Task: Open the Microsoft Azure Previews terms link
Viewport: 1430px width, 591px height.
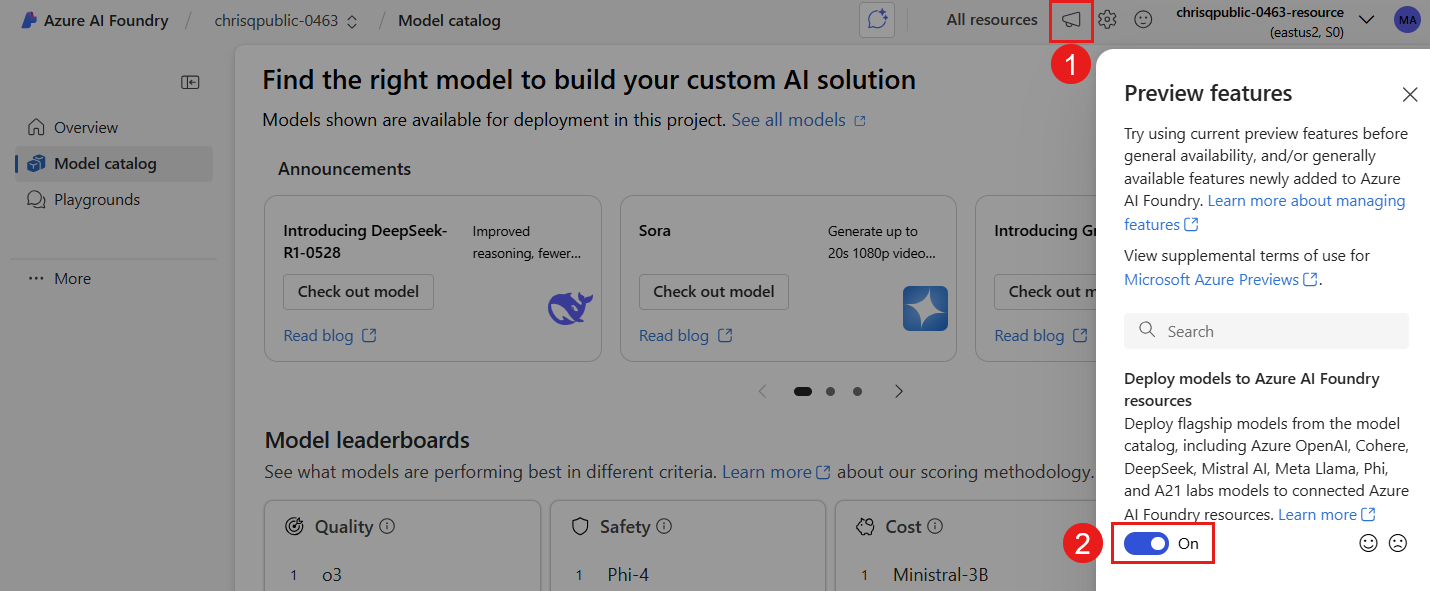Action: [1221, 280]
